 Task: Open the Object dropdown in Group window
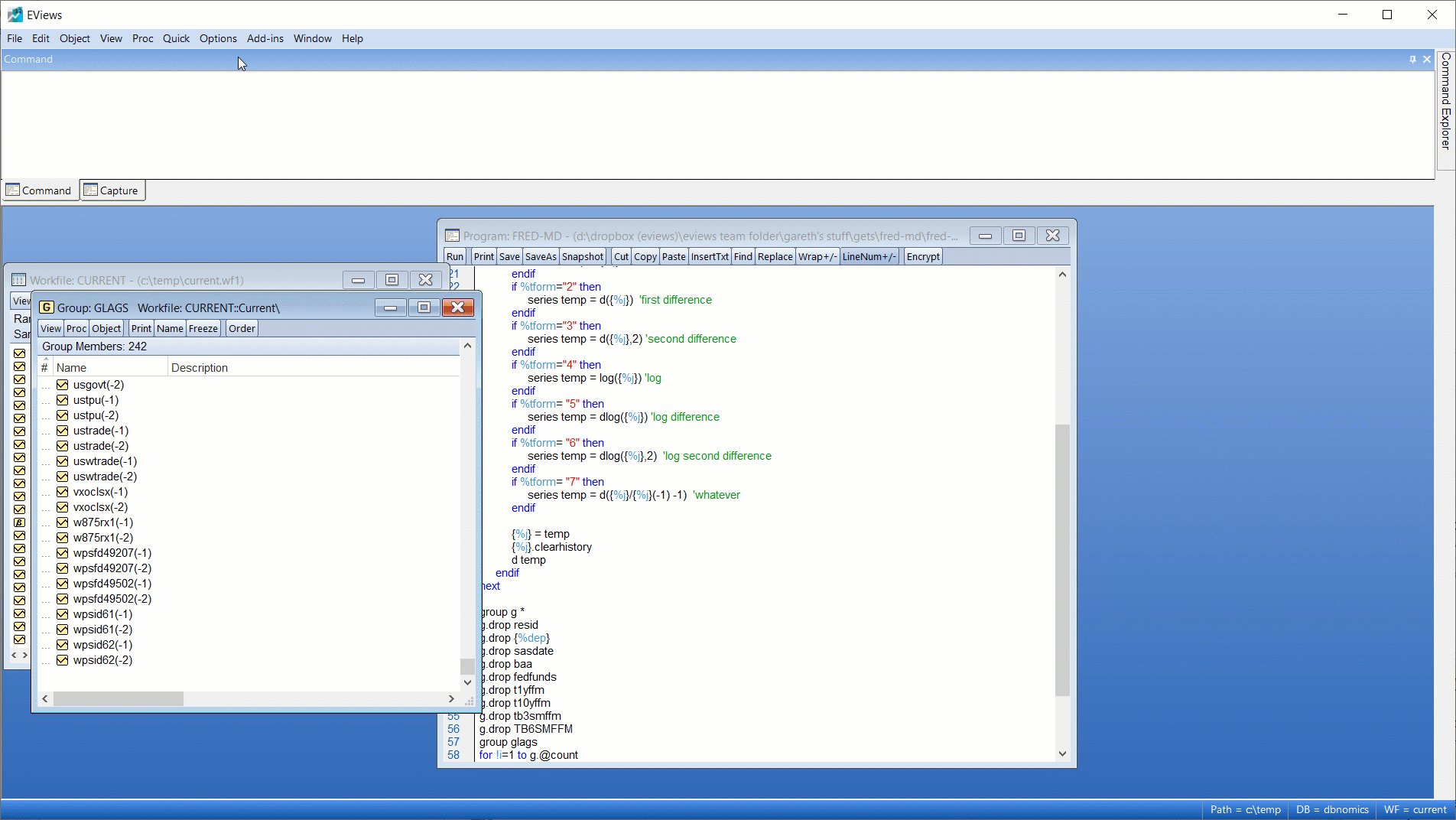tap(106, 328)
